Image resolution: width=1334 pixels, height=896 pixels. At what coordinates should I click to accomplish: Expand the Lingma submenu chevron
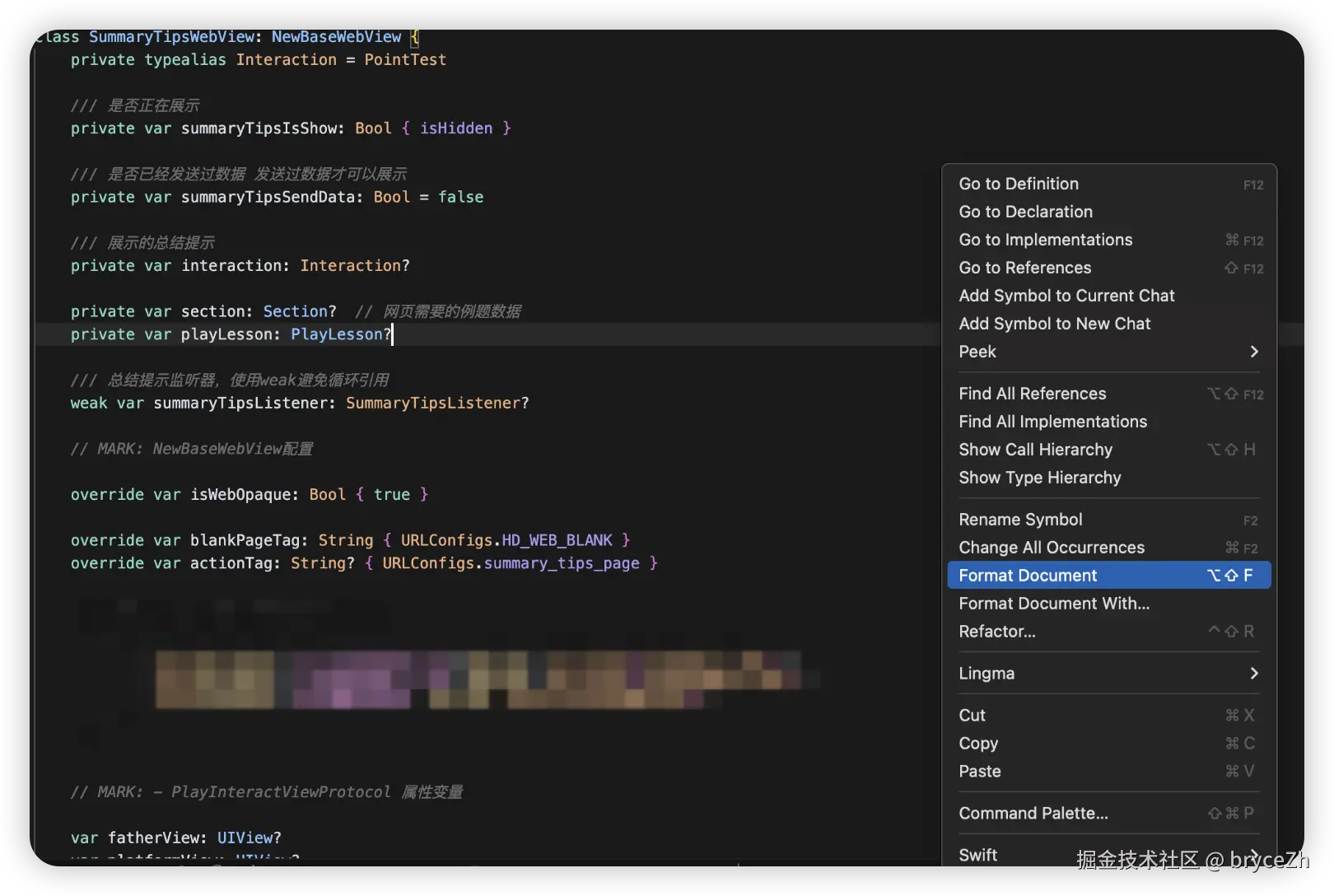coord(1253,674)
